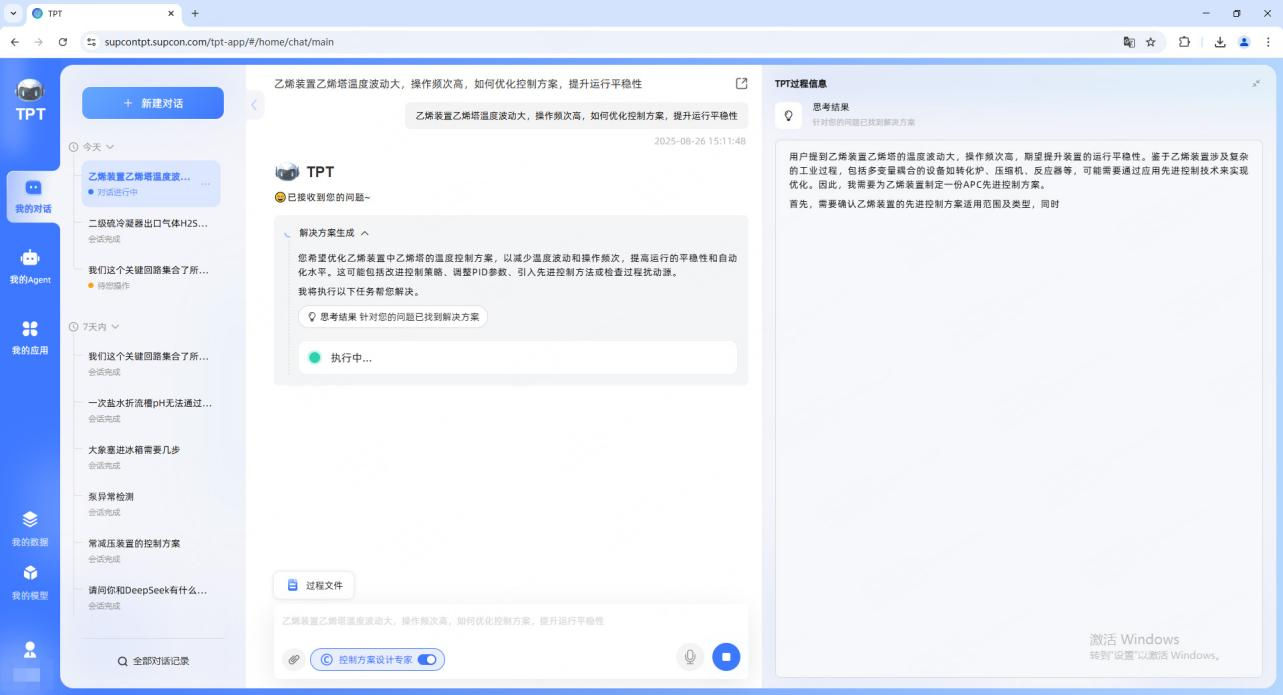Open a new browser tab
This screenshot has height=695, width=1283.
coord(195,13)
